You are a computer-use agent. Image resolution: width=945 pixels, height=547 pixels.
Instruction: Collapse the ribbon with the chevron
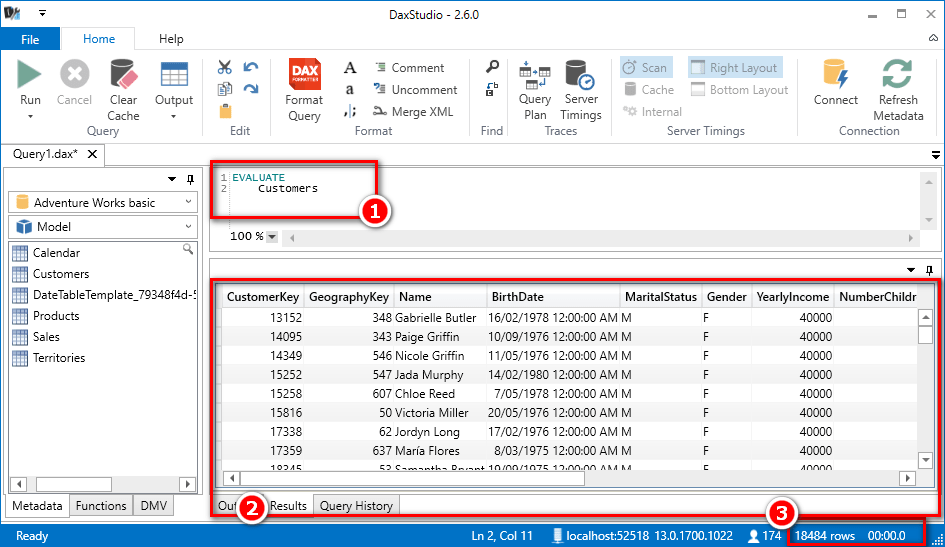(933, 38)
